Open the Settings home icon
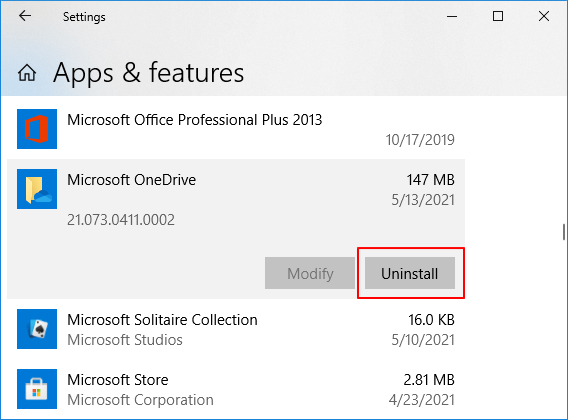Viewport: 568px width, 420px height. click(x=27, y=73)
